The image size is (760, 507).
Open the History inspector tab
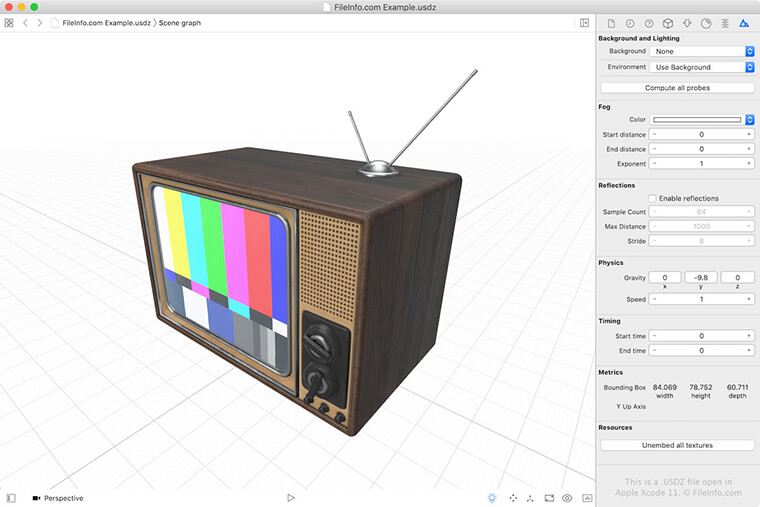[x=630, y=23]
